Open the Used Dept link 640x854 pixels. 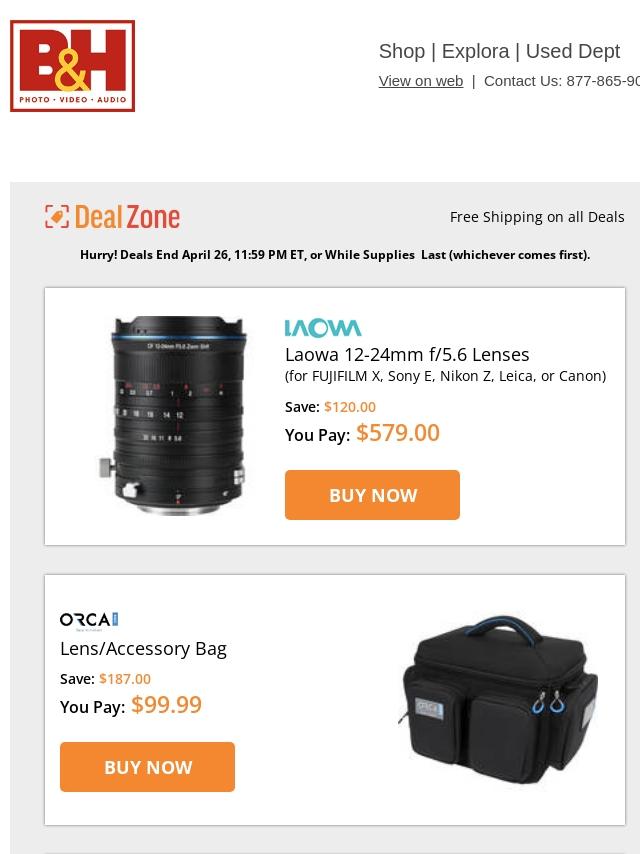pyautogui.click(x=572, y=51)
